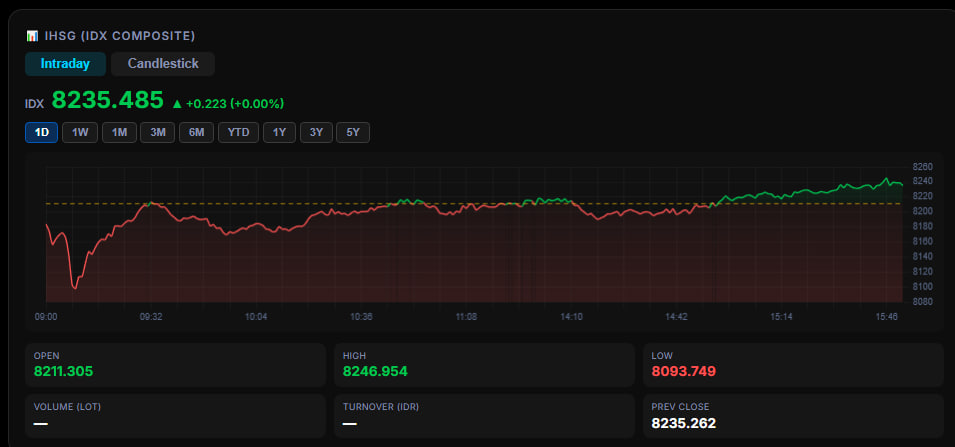Select the 1W time range
Image resolution: width=955 pixels, height=447 pixels.
[80, 132]
